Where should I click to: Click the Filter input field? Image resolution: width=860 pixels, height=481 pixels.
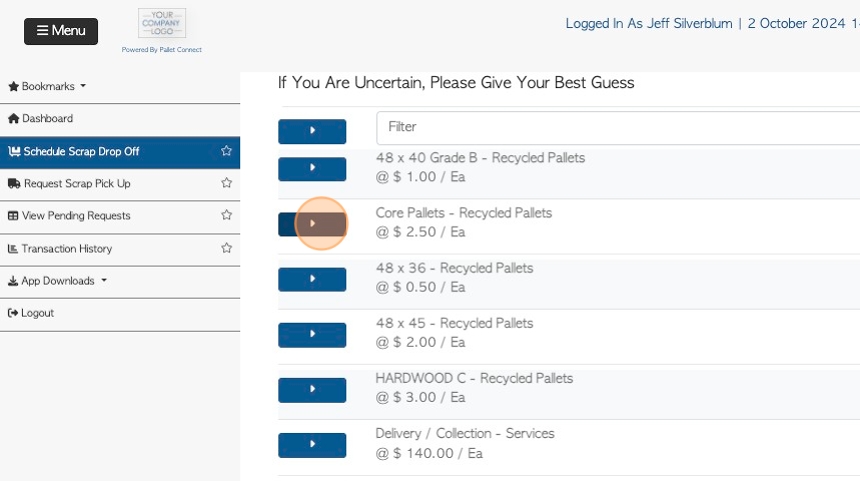point(618,128)
